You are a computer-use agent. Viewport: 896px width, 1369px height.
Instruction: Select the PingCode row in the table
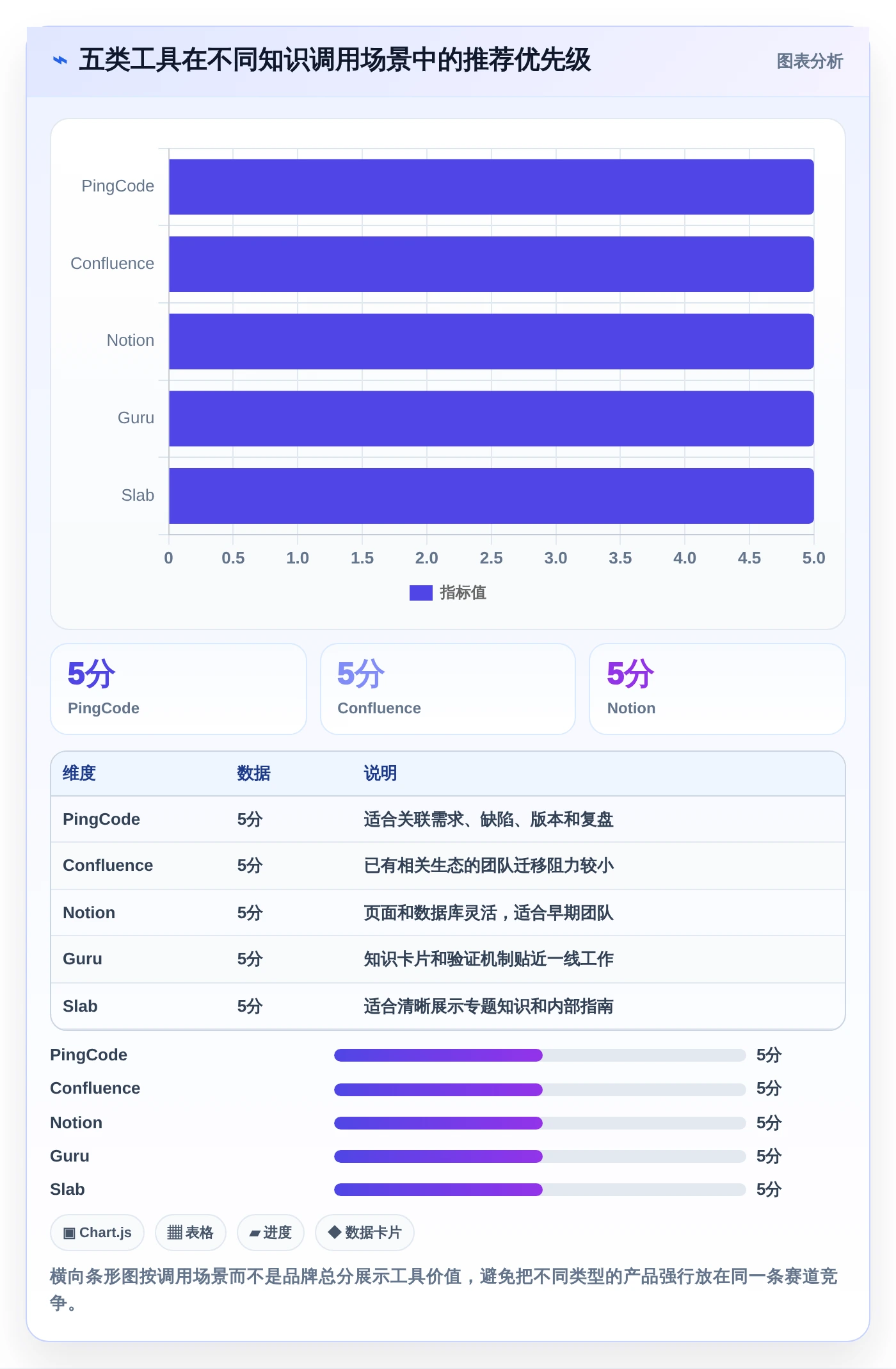[448, 819]
